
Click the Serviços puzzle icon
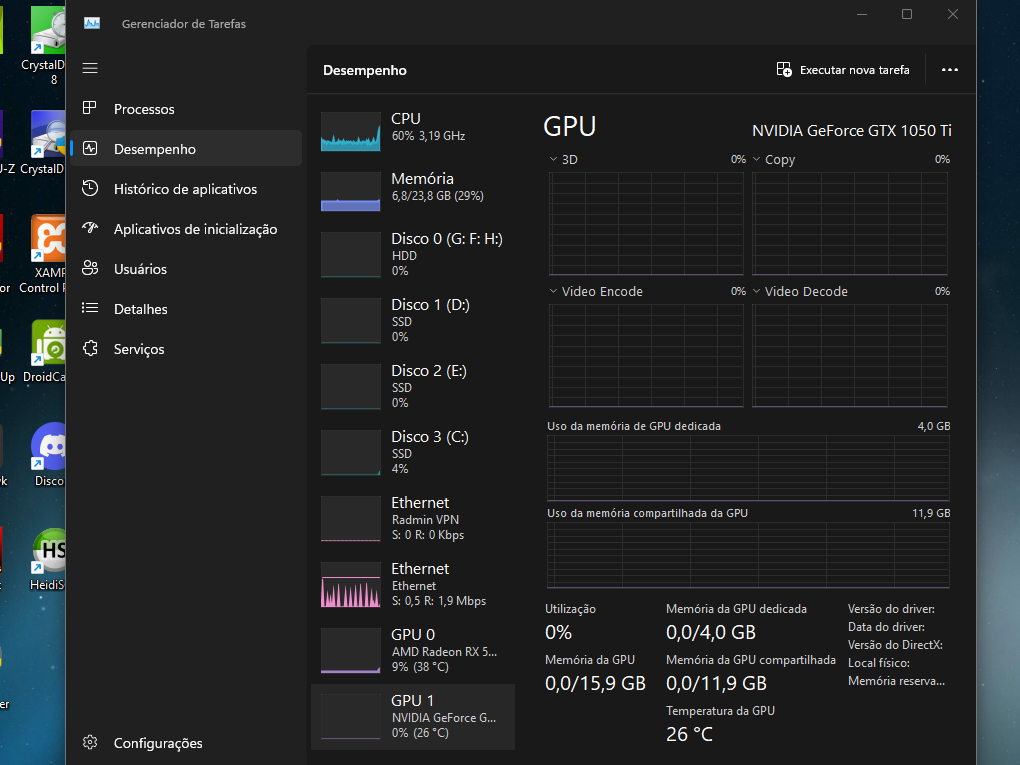point(90,349)
